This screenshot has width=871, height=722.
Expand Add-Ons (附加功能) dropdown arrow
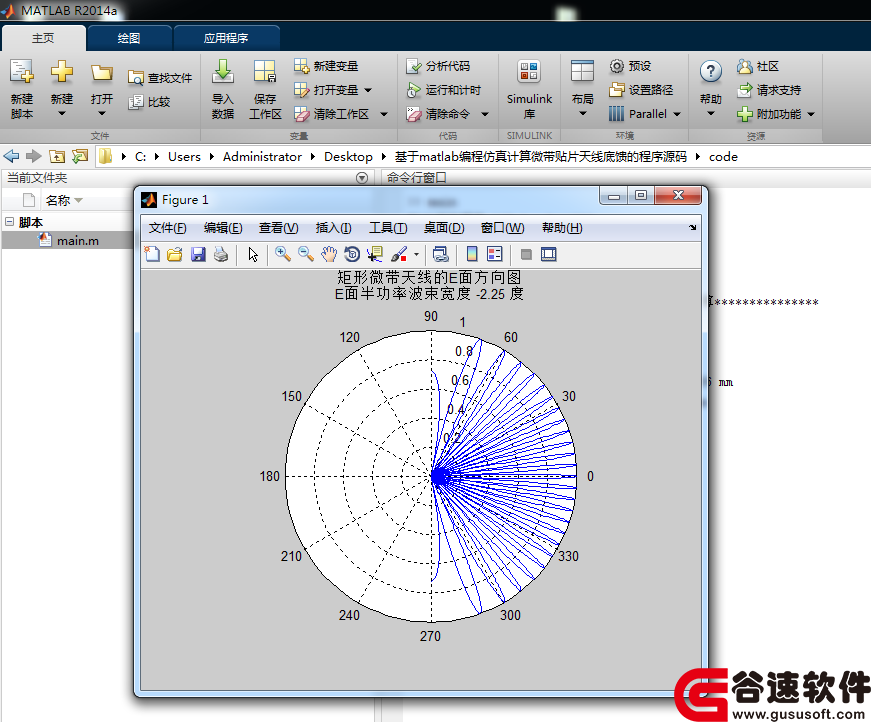pos(812,114)
